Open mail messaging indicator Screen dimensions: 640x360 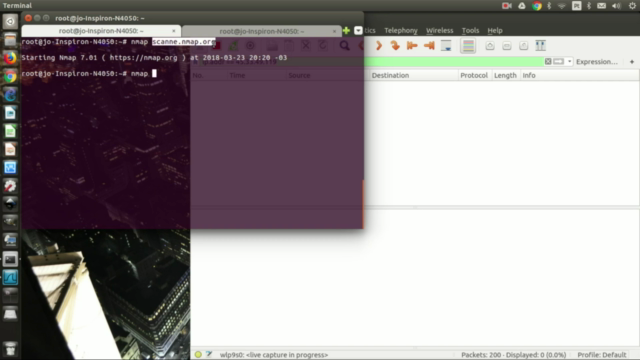click(x=601, y=6)
